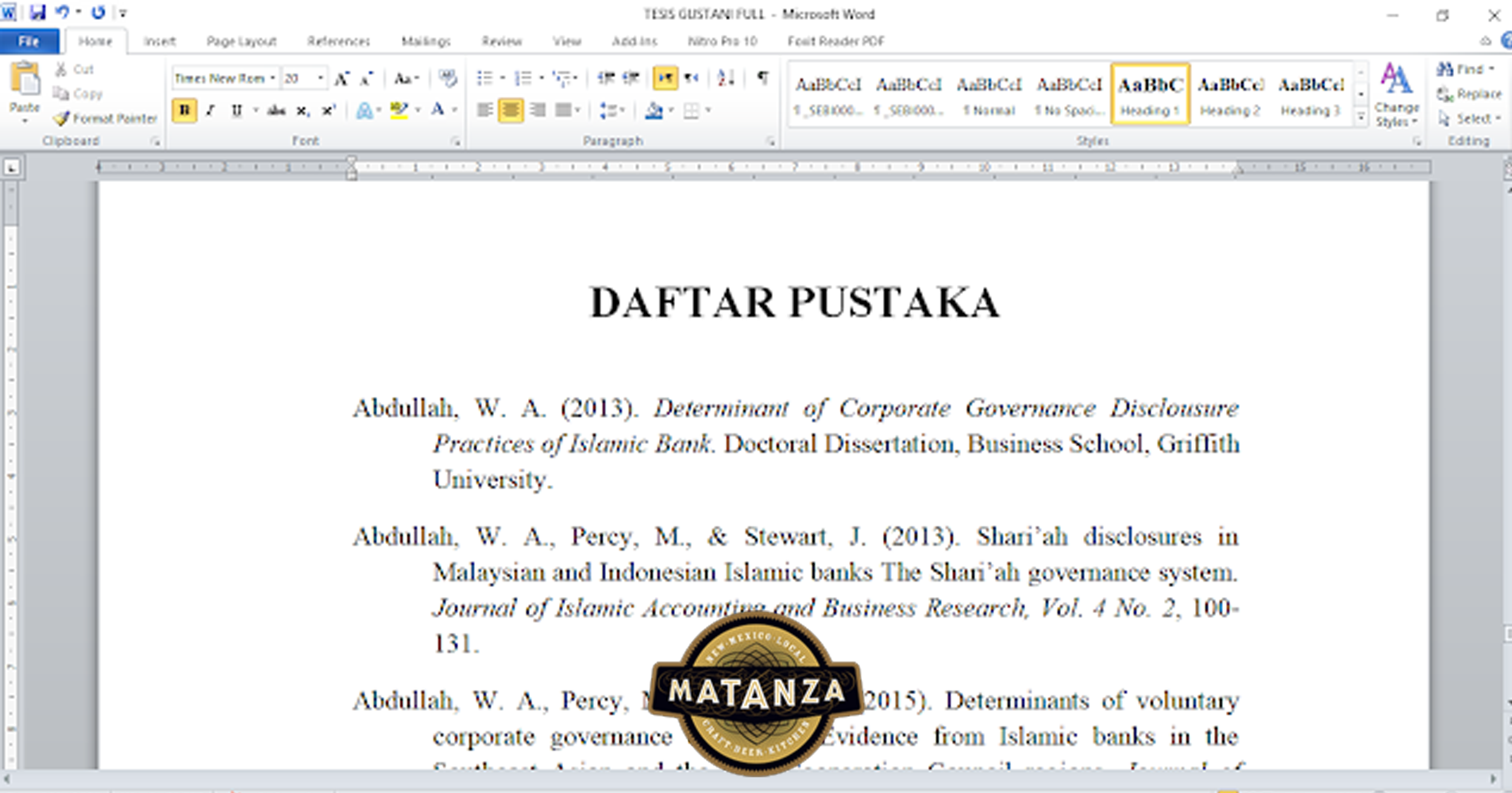Click the Sort A-Z icon

point(725,78)
